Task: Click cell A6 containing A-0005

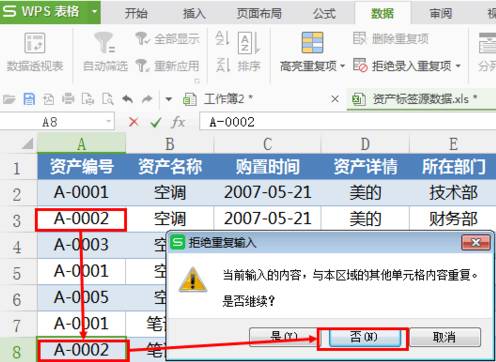Action: coord(81,297)
